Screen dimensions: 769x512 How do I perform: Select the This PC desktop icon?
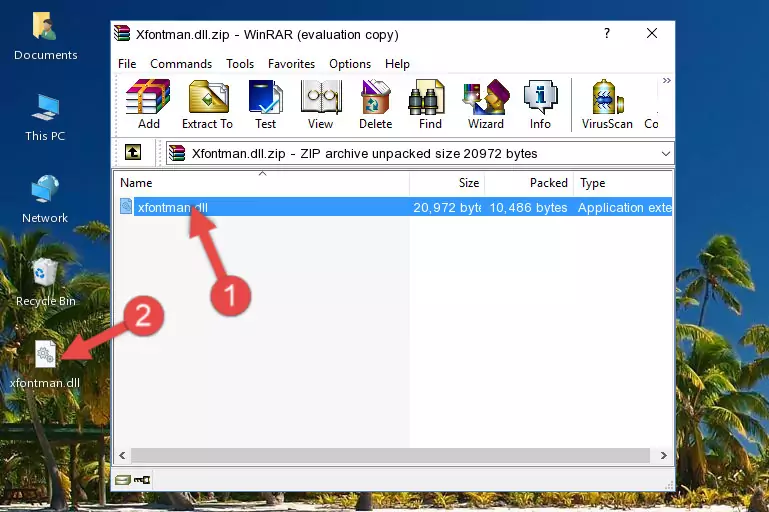coord(45,118)
